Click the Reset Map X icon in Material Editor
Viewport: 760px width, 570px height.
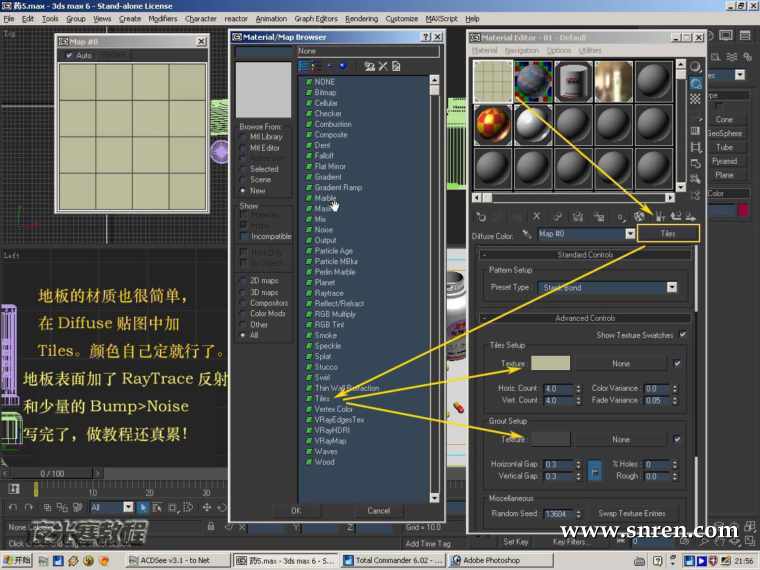coord(537,217)
